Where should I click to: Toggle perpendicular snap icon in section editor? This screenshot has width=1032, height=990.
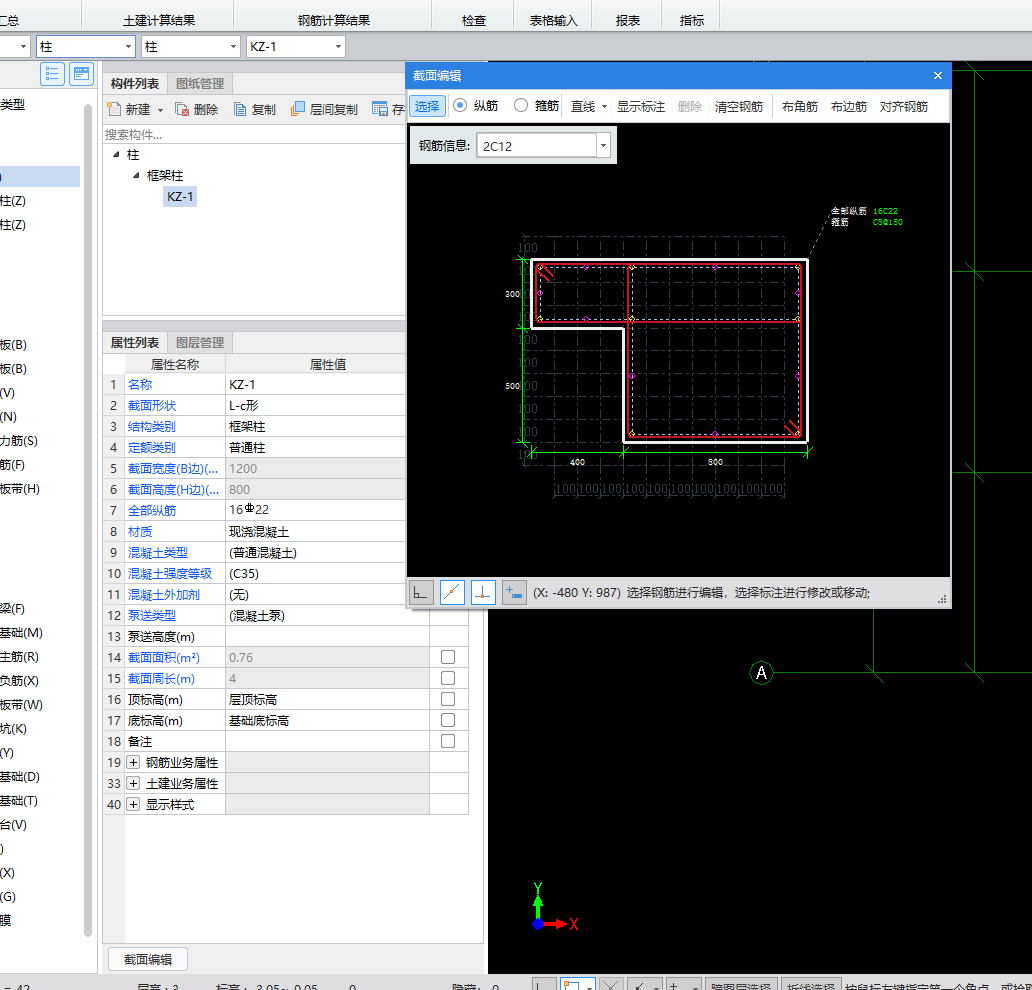pyautogui.click(x=483, y=592)
